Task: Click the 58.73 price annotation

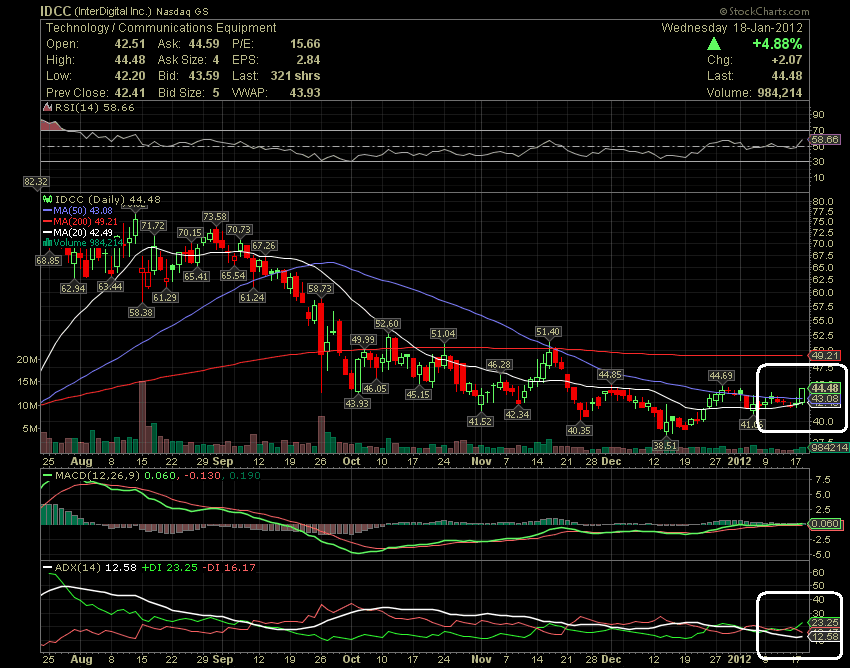Action: 320,288
